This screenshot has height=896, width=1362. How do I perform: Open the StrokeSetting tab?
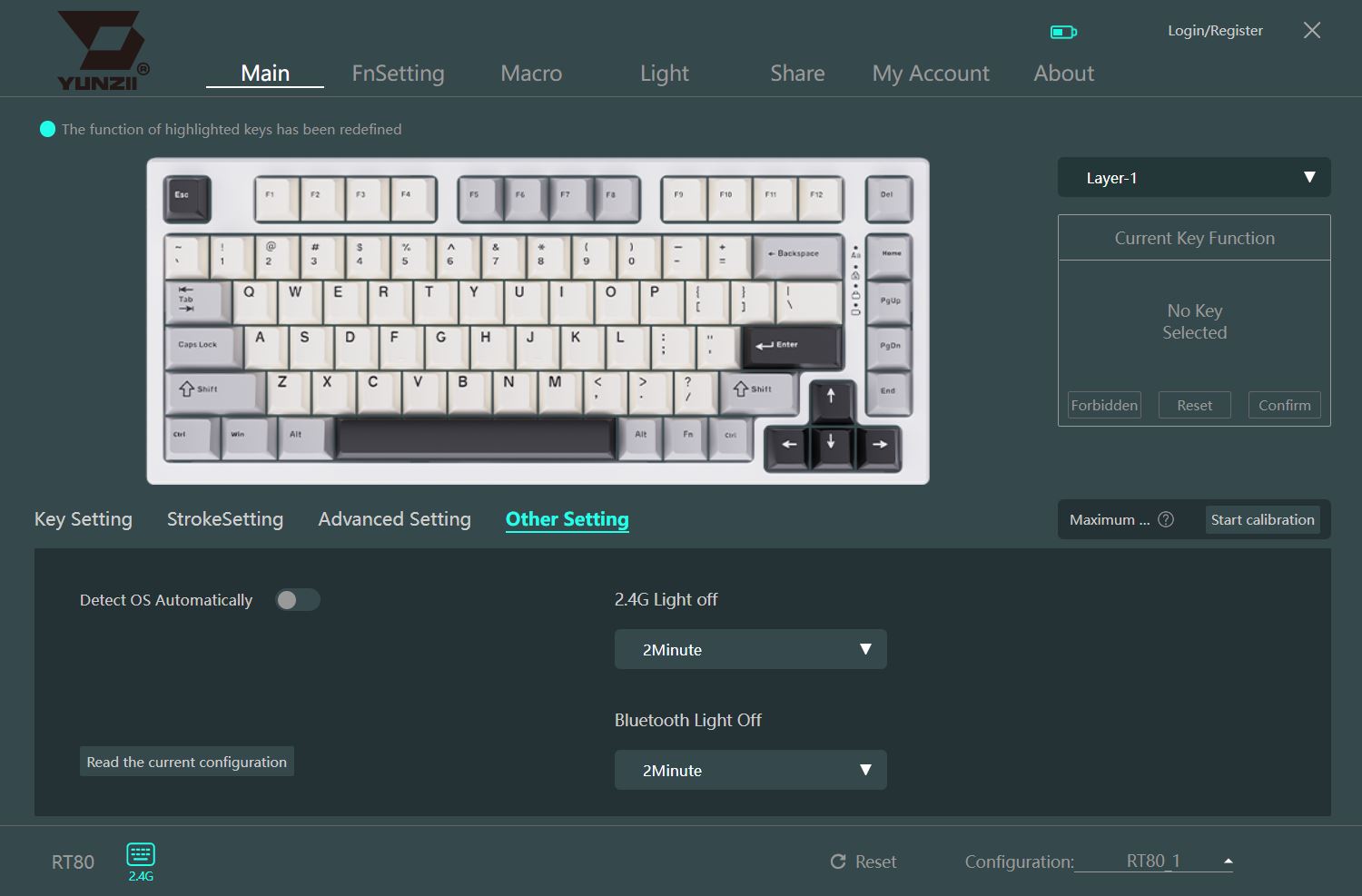tap(225, 519)
